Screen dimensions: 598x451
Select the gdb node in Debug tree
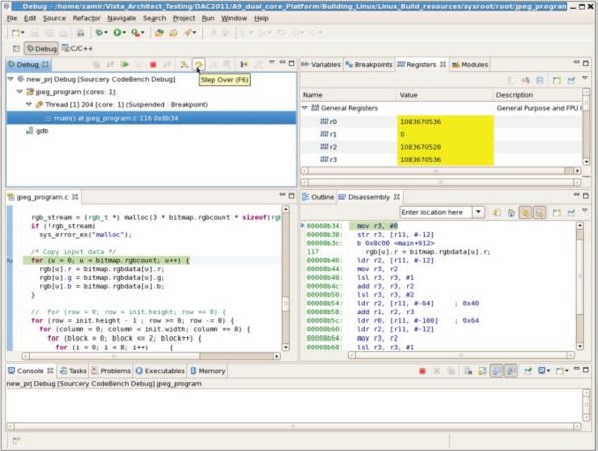[37, 131]
